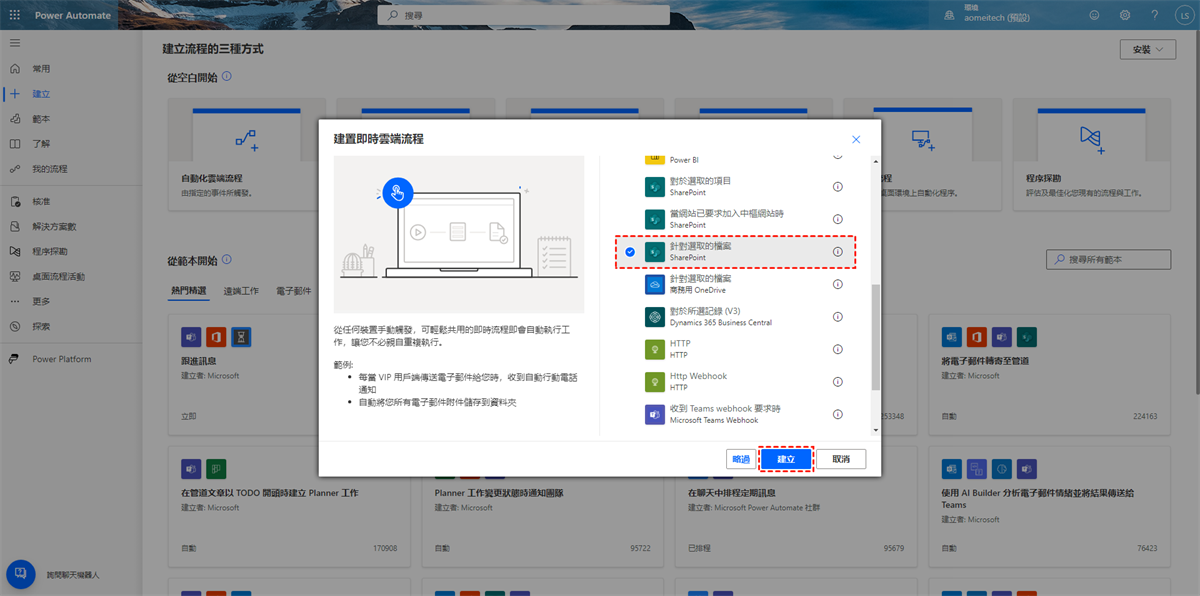Show info for 對於所選記錄 (V3) trigger
The height and width of the screenshot is (596, 1200).
point(838,317)
